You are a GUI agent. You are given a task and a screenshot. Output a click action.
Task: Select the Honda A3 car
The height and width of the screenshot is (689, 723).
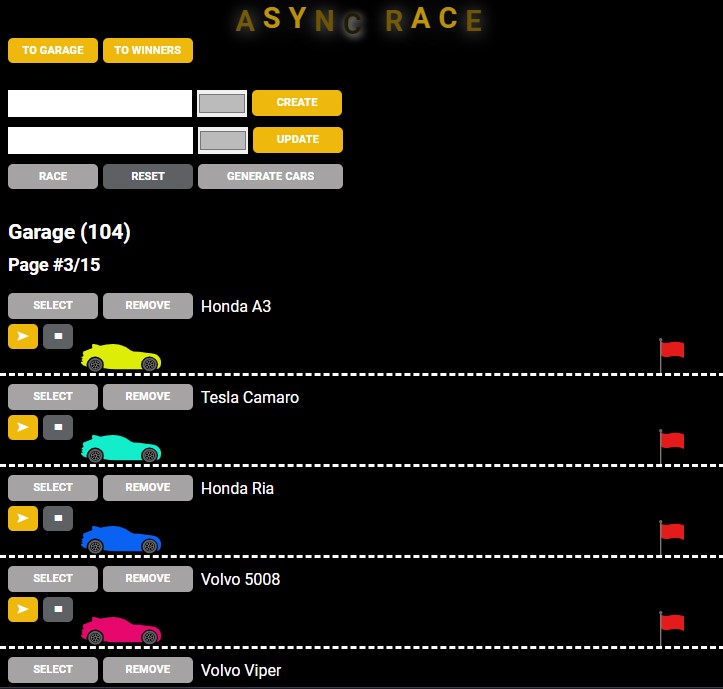tap(53, 305)
